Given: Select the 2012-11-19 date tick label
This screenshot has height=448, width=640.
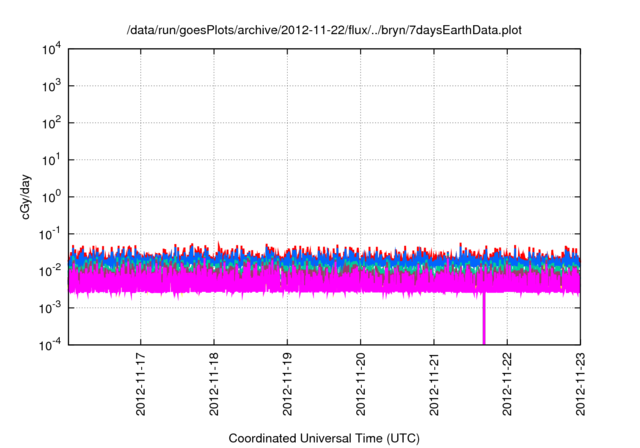Looking at the screenshot, I should click(287, 385).
